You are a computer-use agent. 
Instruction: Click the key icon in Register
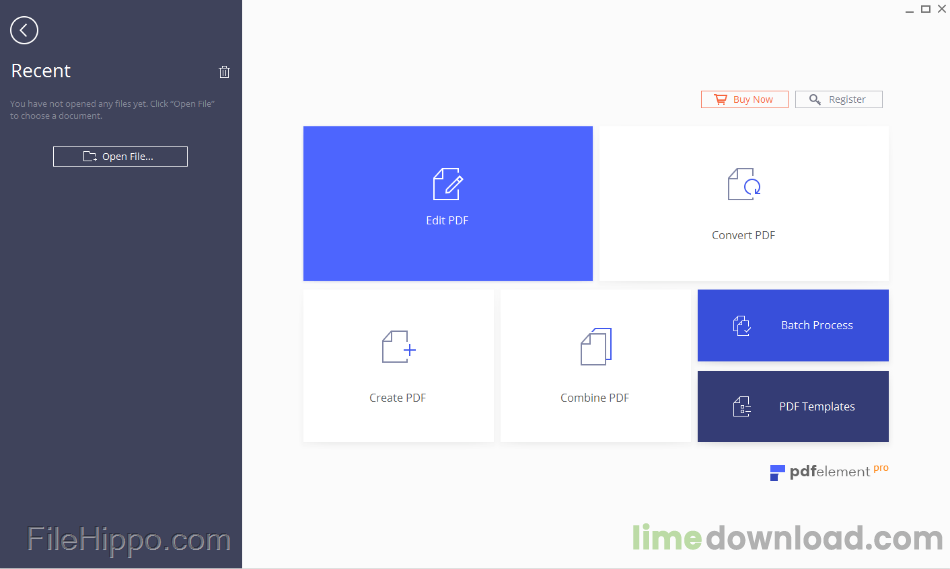815,99
